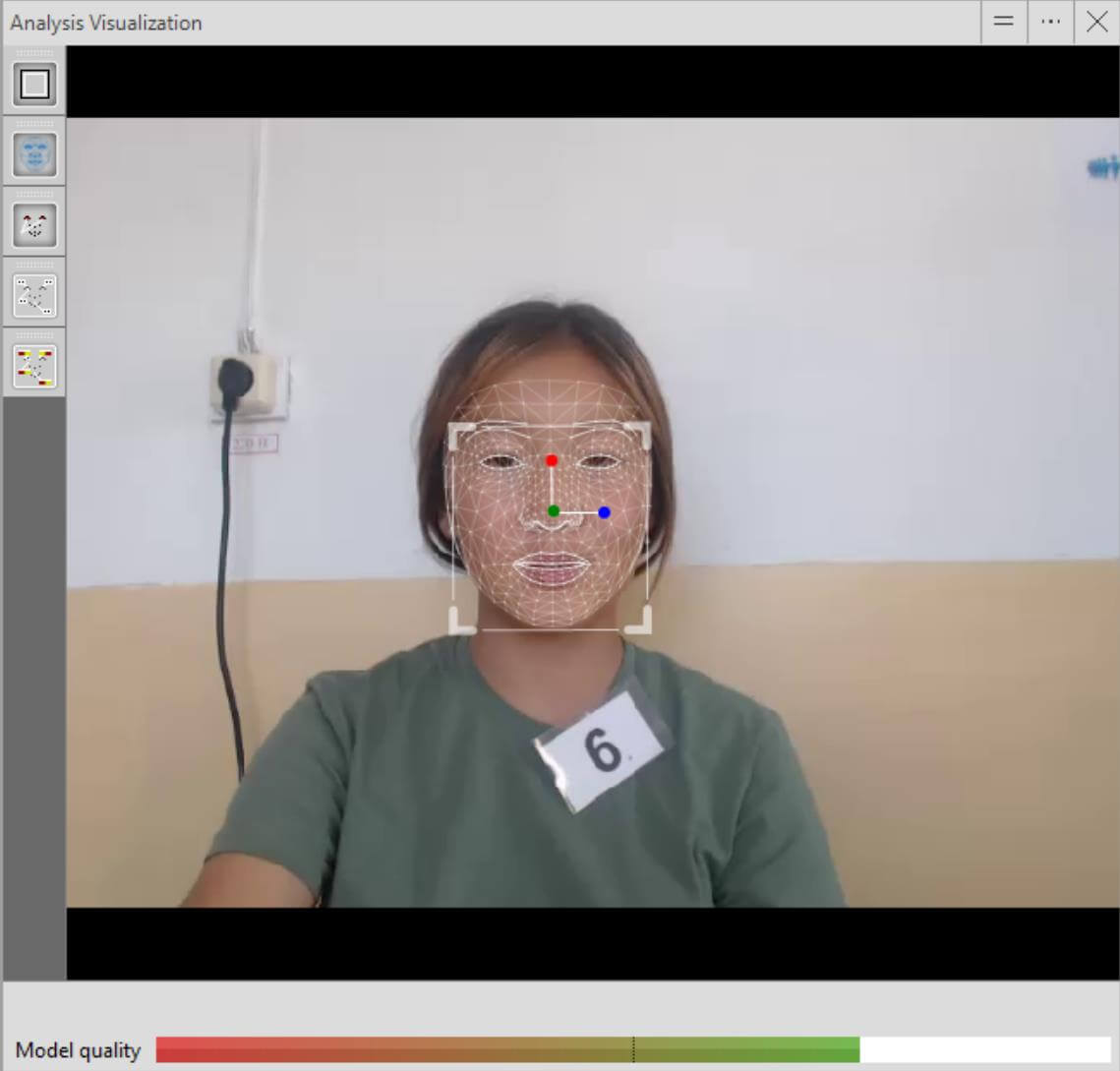The image size is (1120, 1071).
Task: Click the green head-orientation axis dot
Action: click(x=554, y=511)
